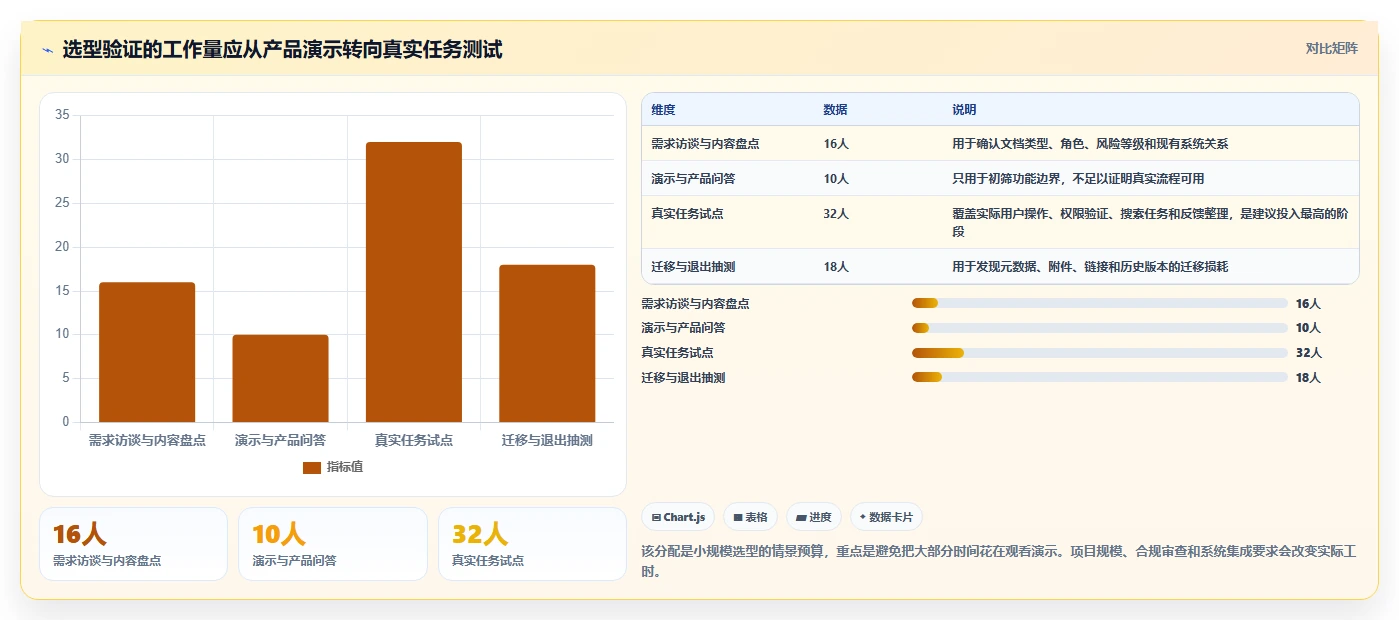Click the 真实任务试点 bar in the chart
The height and width of the screenshot is (620, 1399).
(414, 282)
